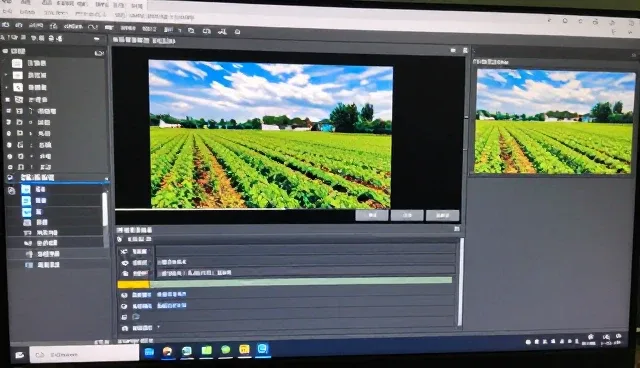The image size is (640, 368).
Task: Click the empty field in the first properties row
Action: (305, 251)
